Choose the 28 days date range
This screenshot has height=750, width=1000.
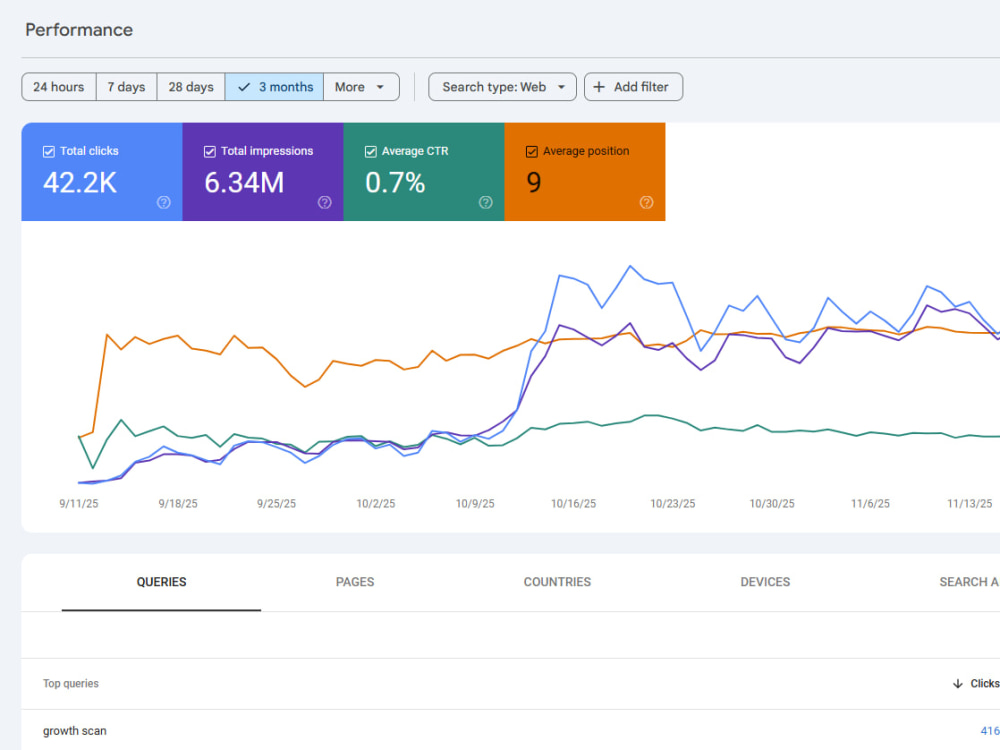tap(191, 87)
